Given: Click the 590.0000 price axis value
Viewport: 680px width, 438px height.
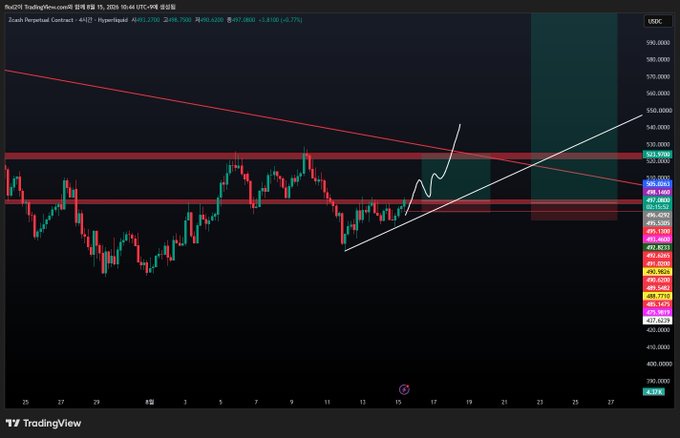Looking at the screenshot, I should (658, 42).
